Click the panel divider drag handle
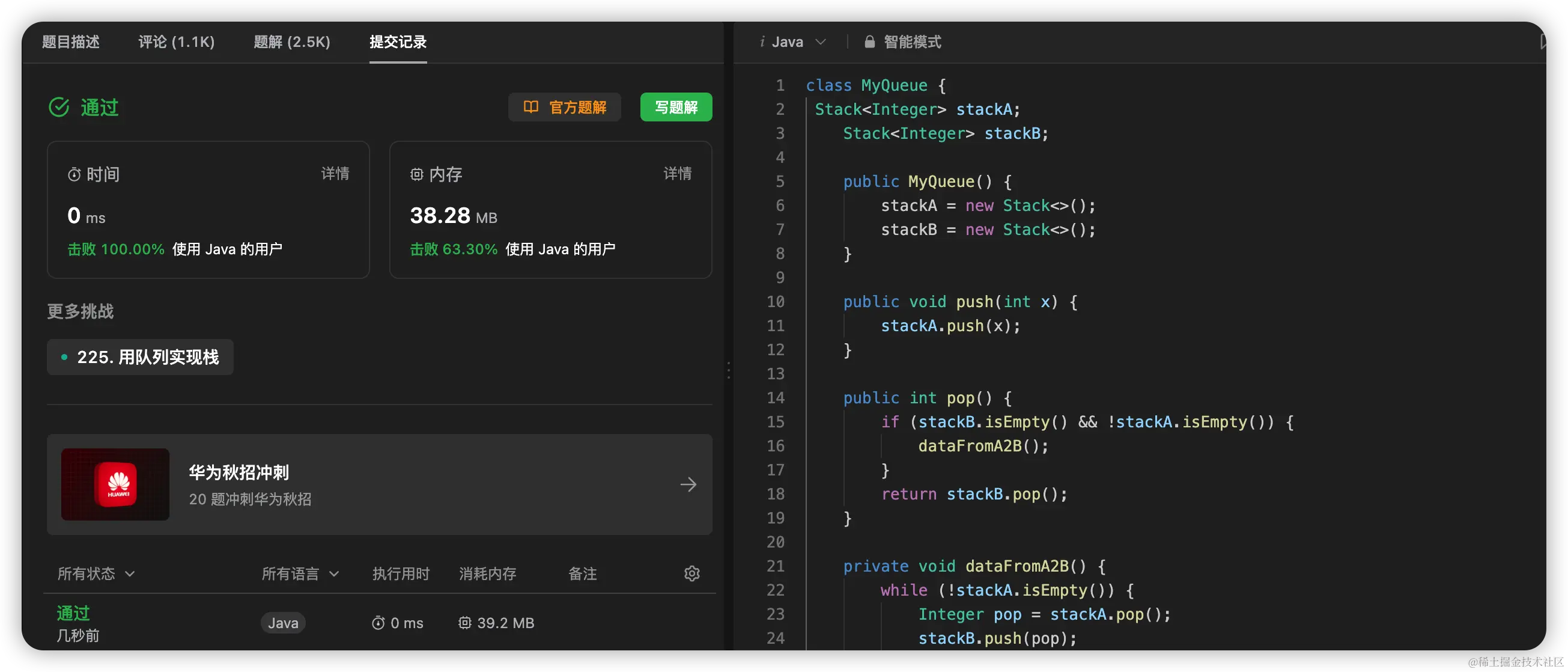 click(728, 370)
